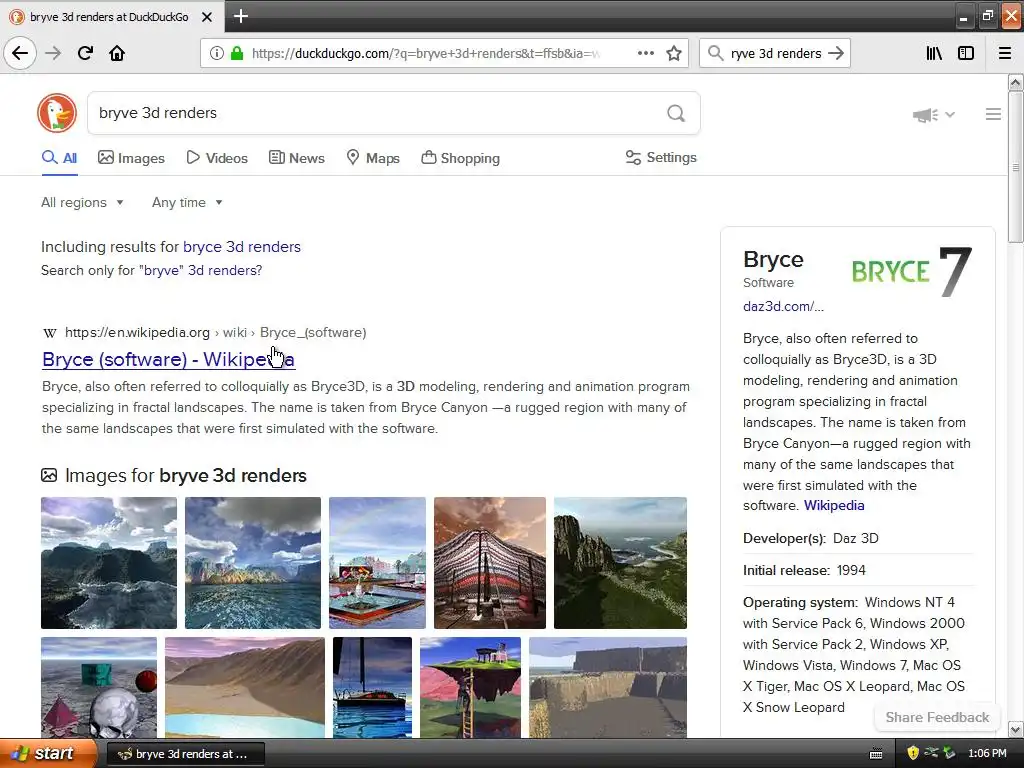Click the vertical scrollbar thumb

pos(1015,167)
